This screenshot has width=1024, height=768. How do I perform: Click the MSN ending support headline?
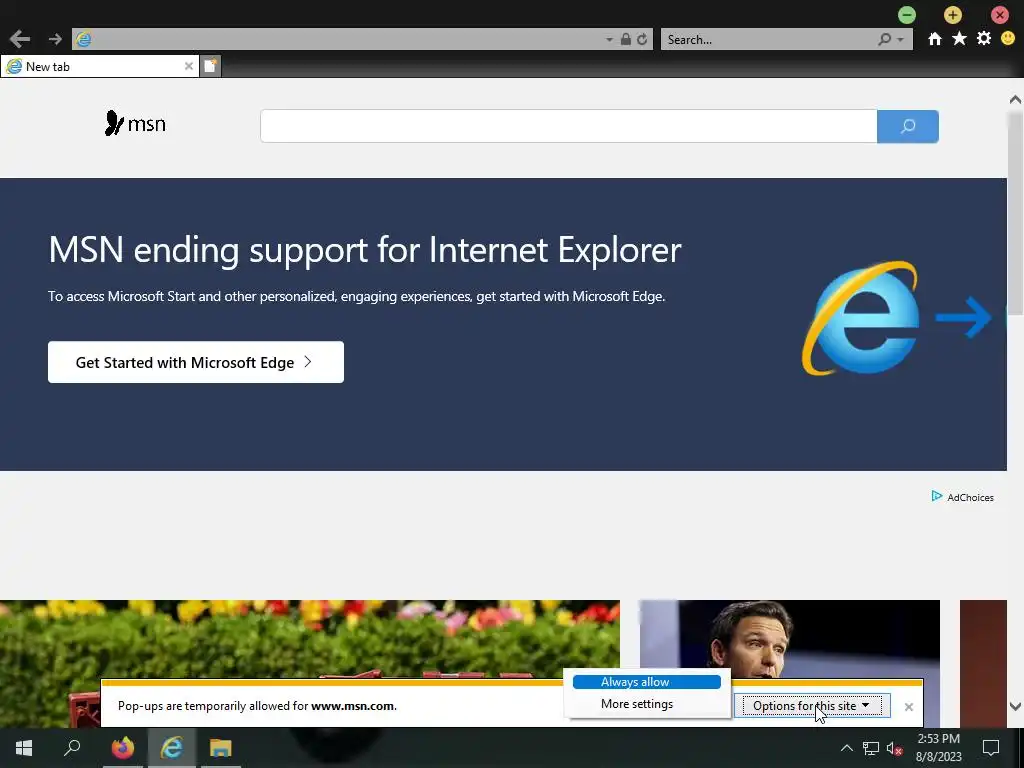click(x=365, y=250)
